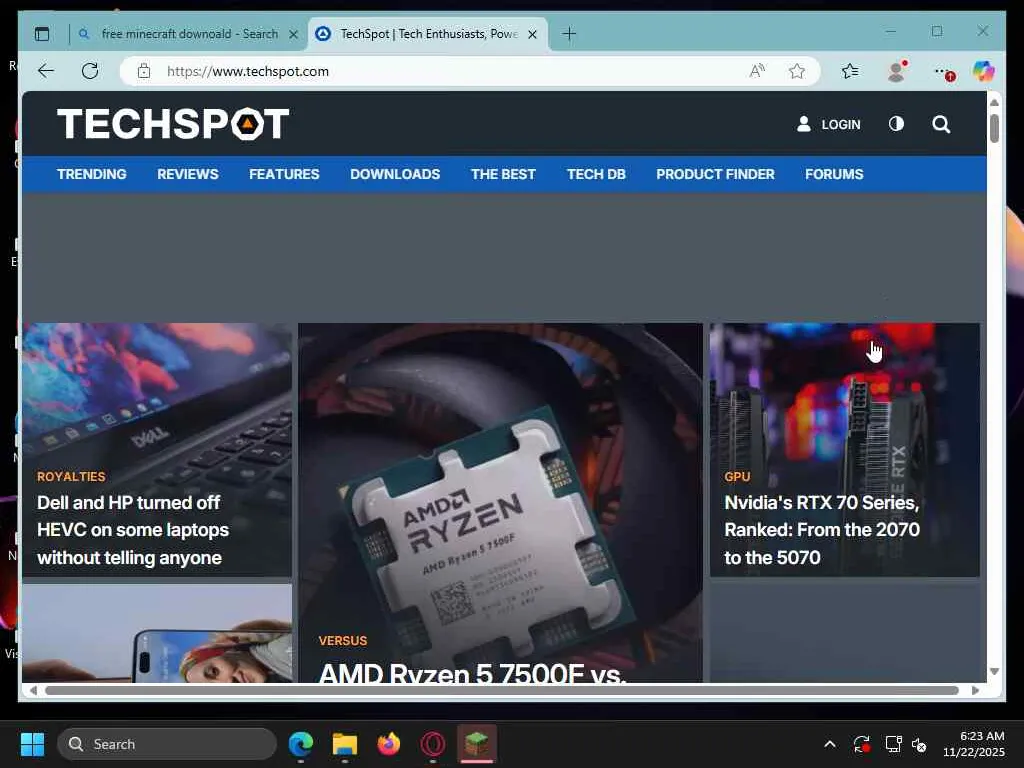This screenshot has width=1024, height=768.
Task: Open the AMD Ryzen 5 7500F article
Action: click(x=472, y=672)
